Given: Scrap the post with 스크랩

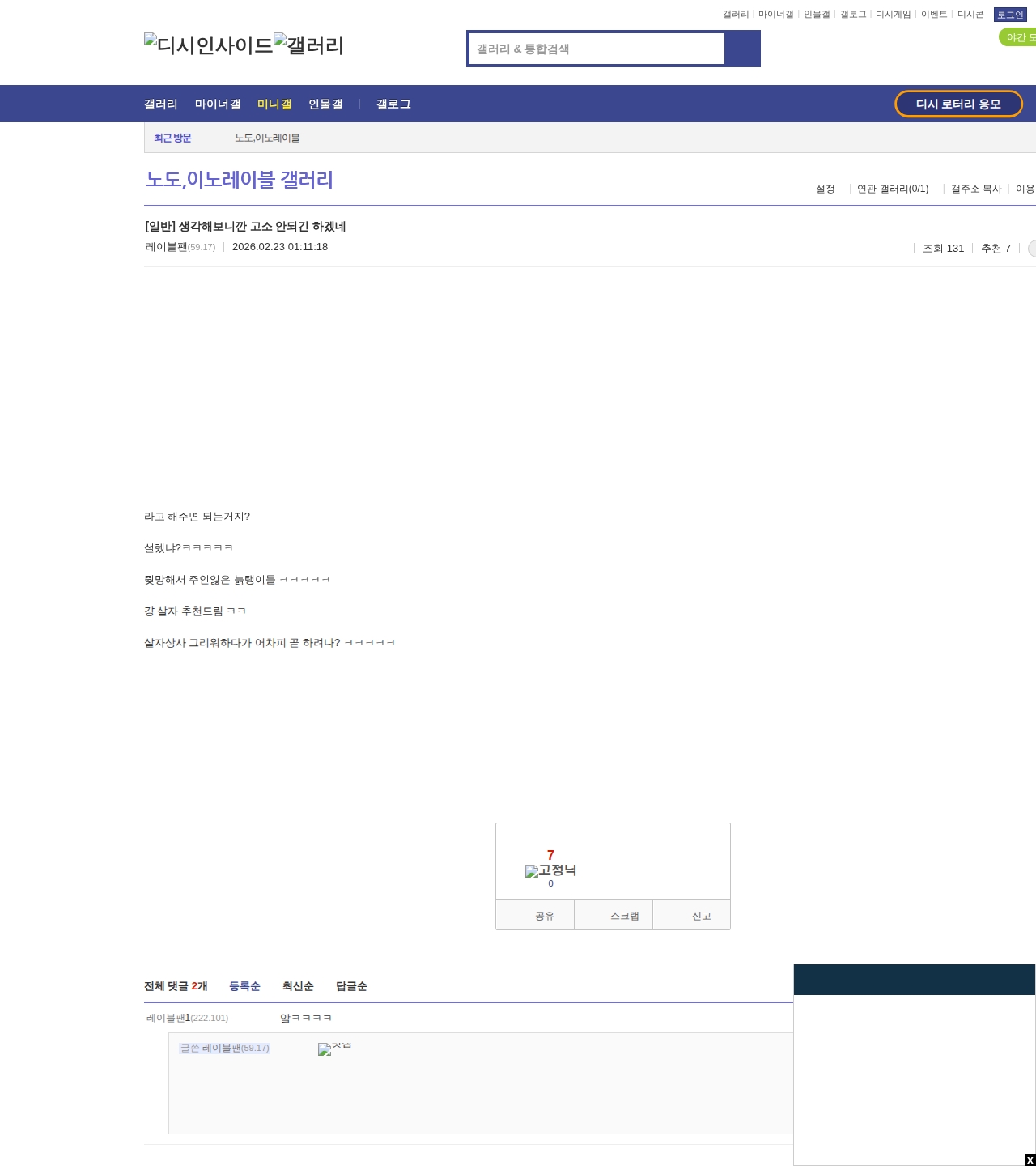Looking at the screenshot, I should (614, 915).
